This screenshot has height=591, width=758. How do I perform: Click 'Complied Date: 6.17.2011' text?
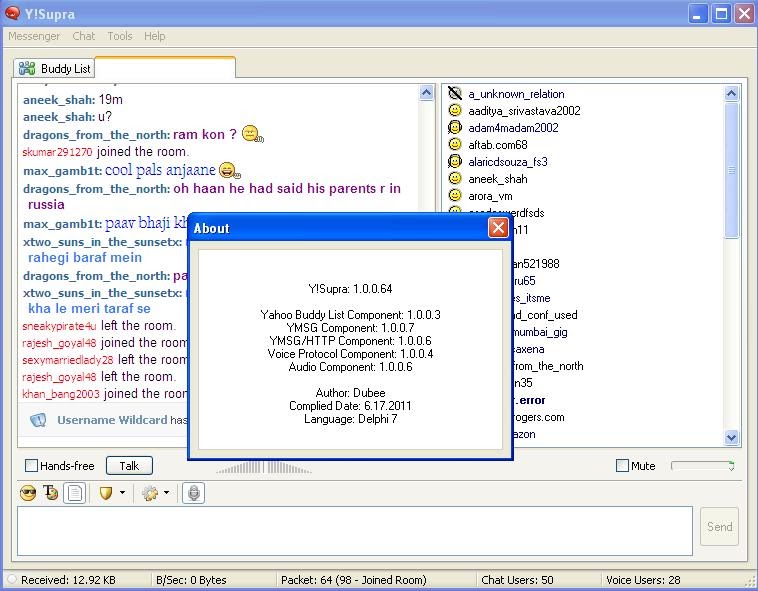point(350,406)
